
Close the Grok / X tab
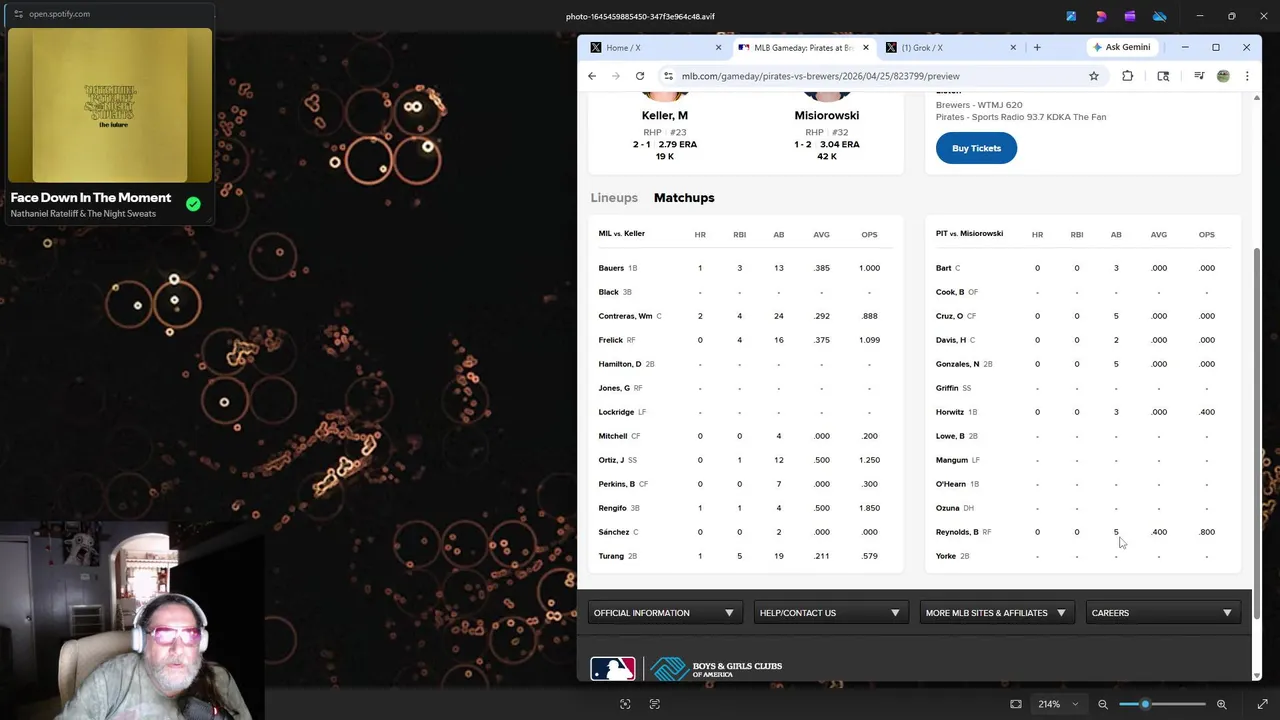point(1013,47)
